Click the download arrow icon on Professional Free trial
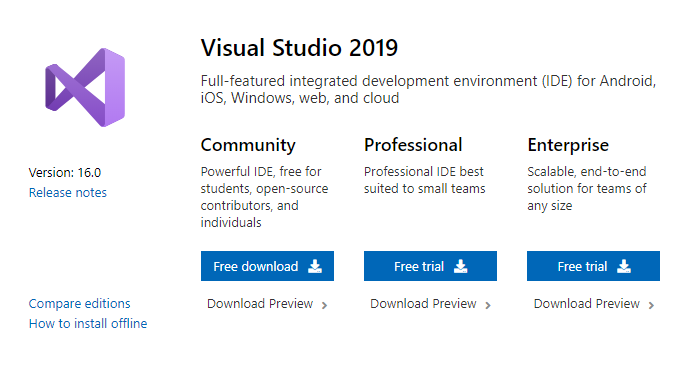 pyautogui.click(x=460, y=266)
